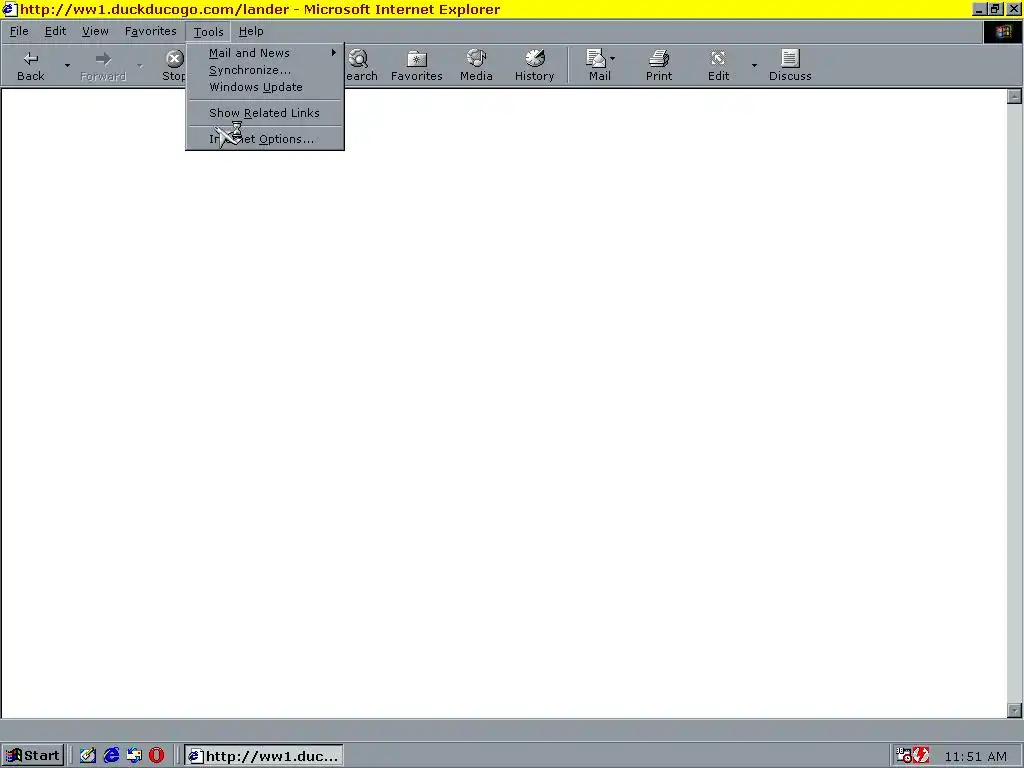Open the Back button history dropdown arrow

[67, 65]
